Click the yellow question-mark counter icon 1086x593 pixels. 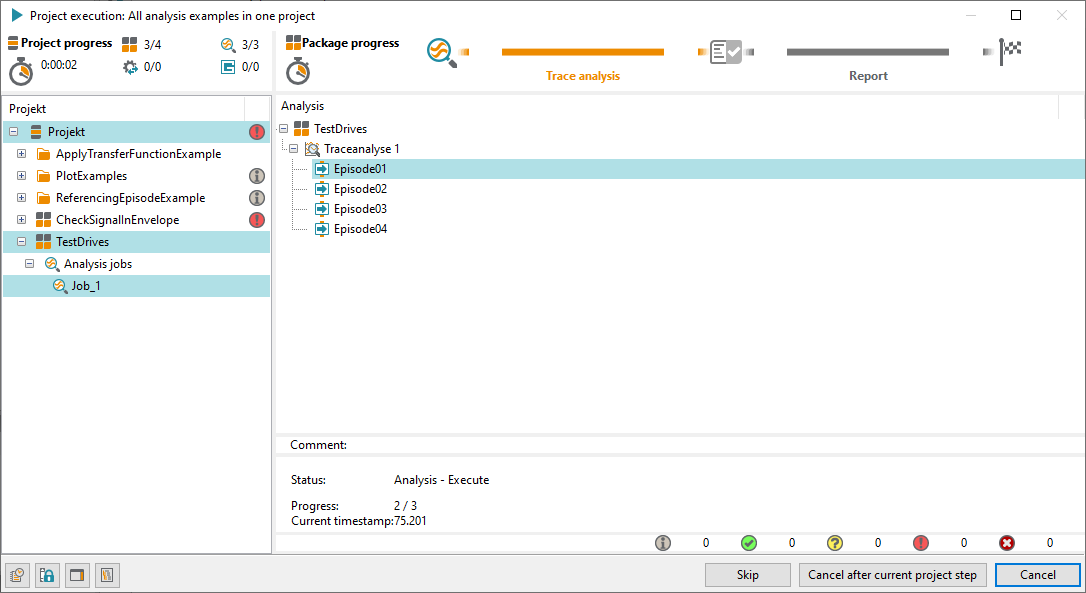(x=835, y=543)
